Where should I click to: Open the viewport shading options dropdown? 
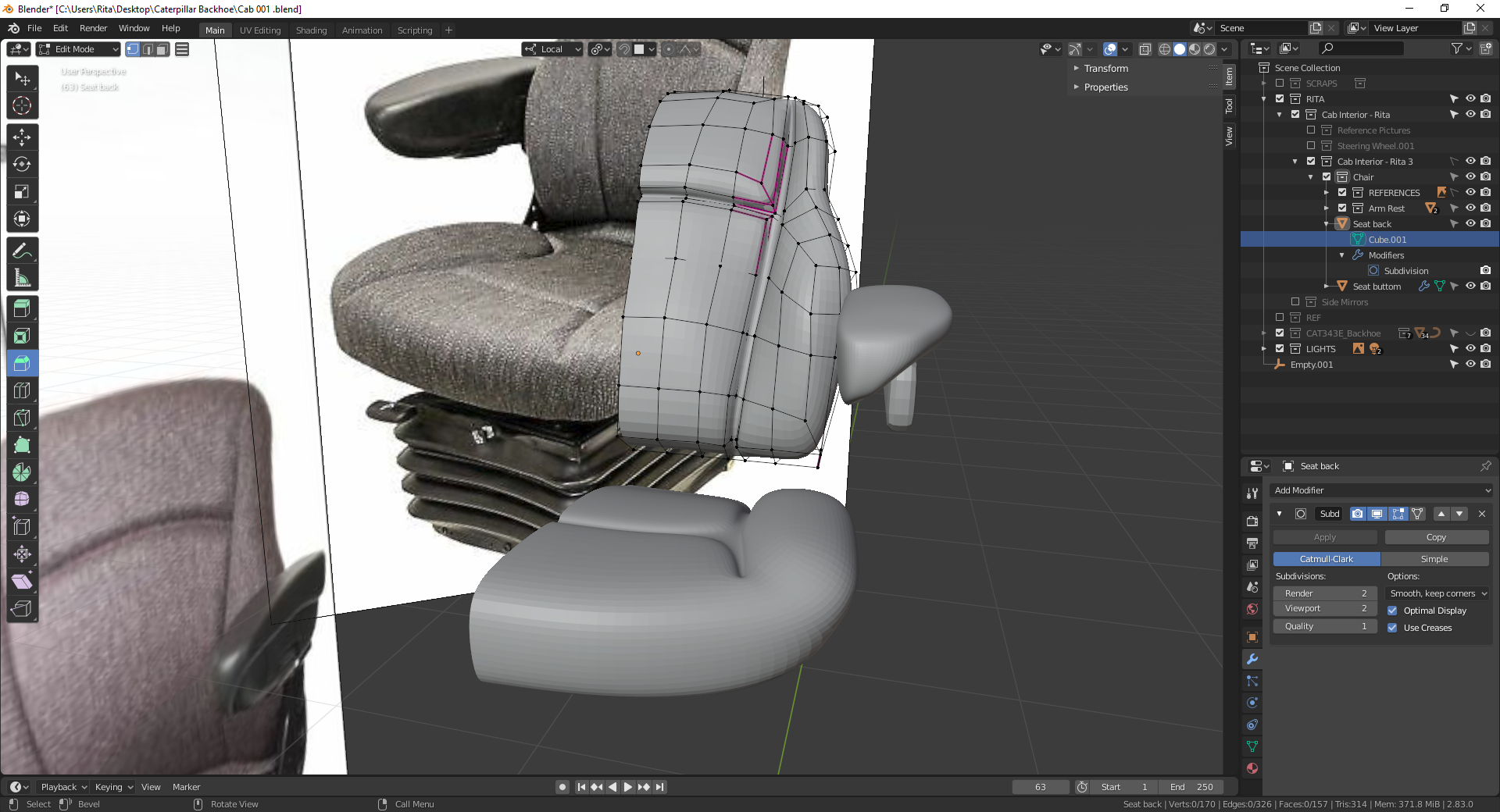click(x=1225, y=49)
